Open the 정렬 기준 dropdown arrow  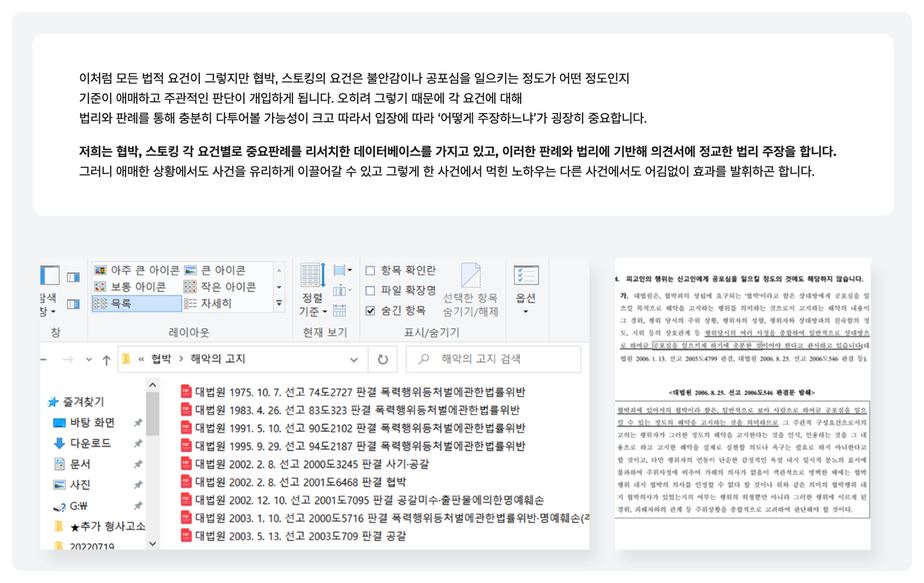(x=325, y=312)
